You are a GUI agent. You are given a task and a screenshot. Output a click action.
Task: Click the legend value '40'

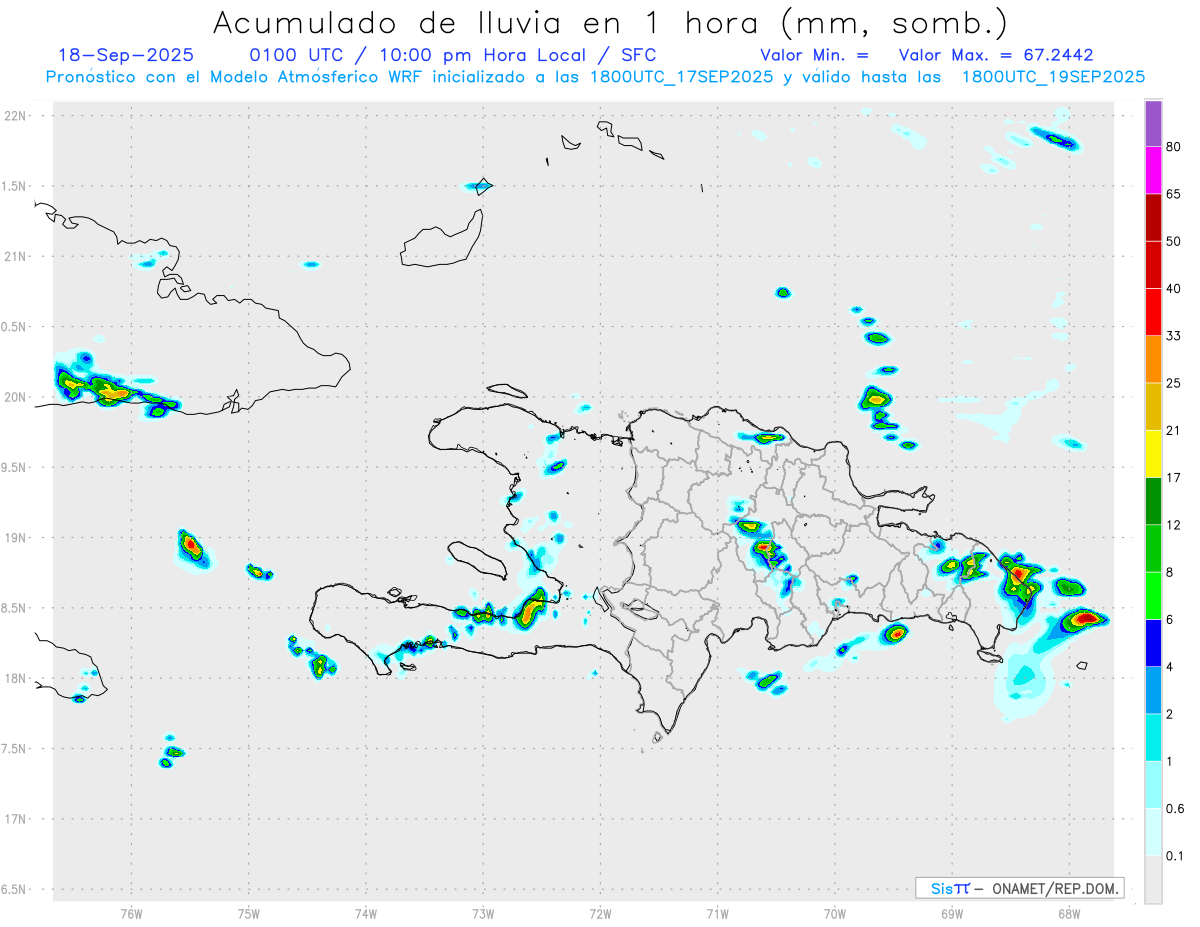point(1173,288)
